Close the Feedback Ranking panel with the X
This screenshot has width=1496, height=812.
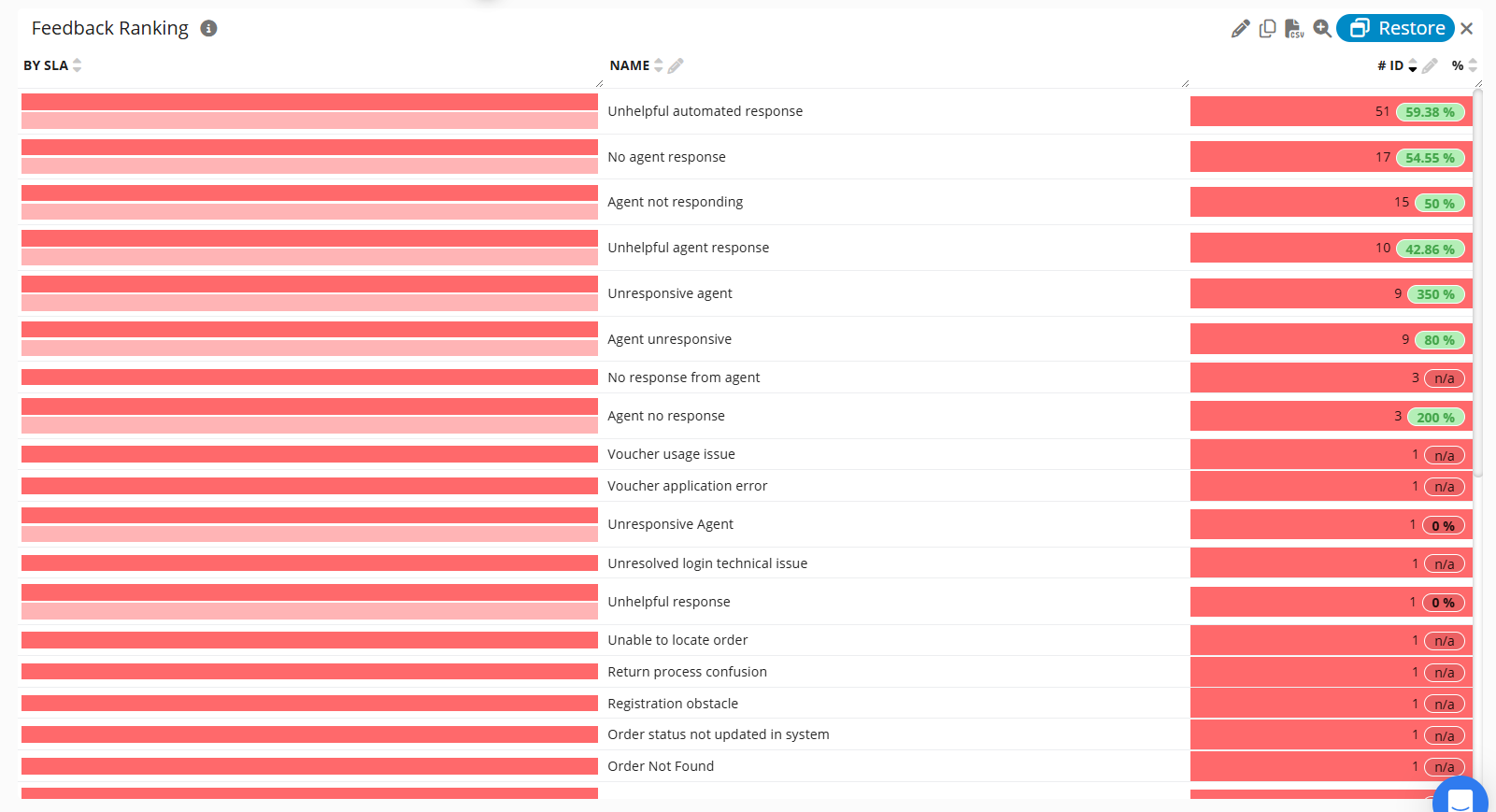(x=1467, y=29)
